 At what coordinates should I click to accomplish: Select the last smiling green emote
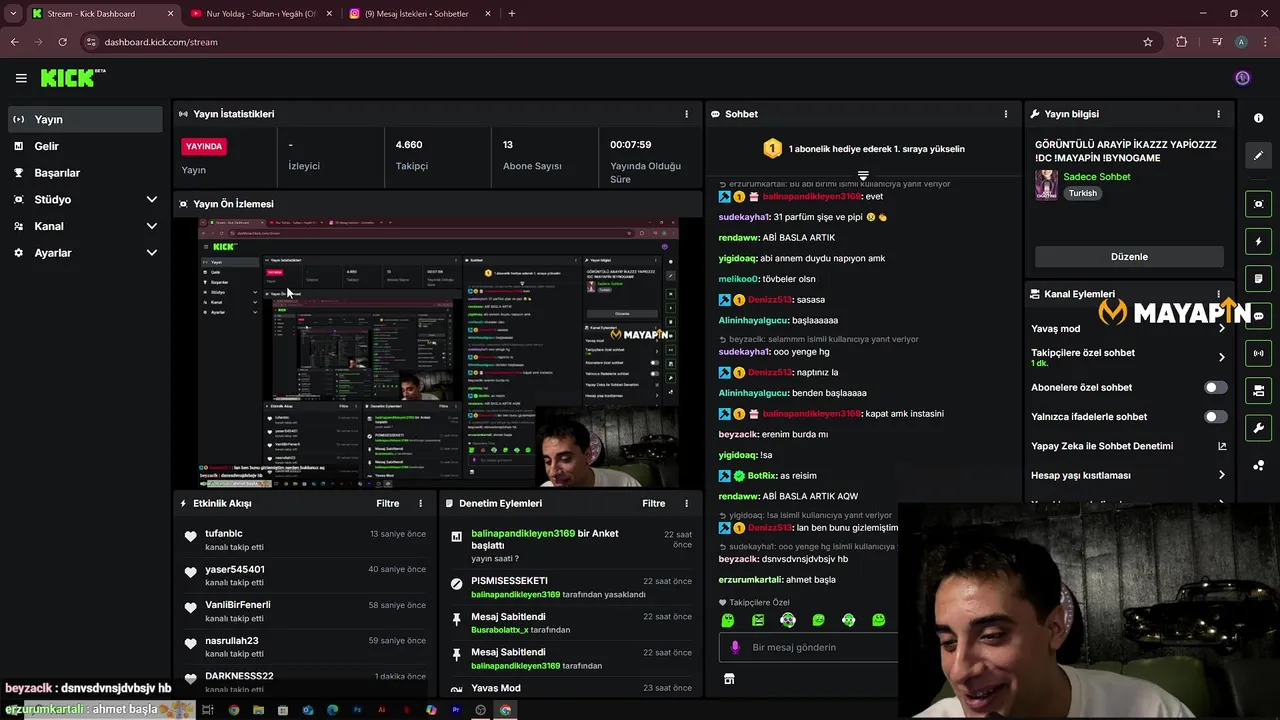(878, 620)
